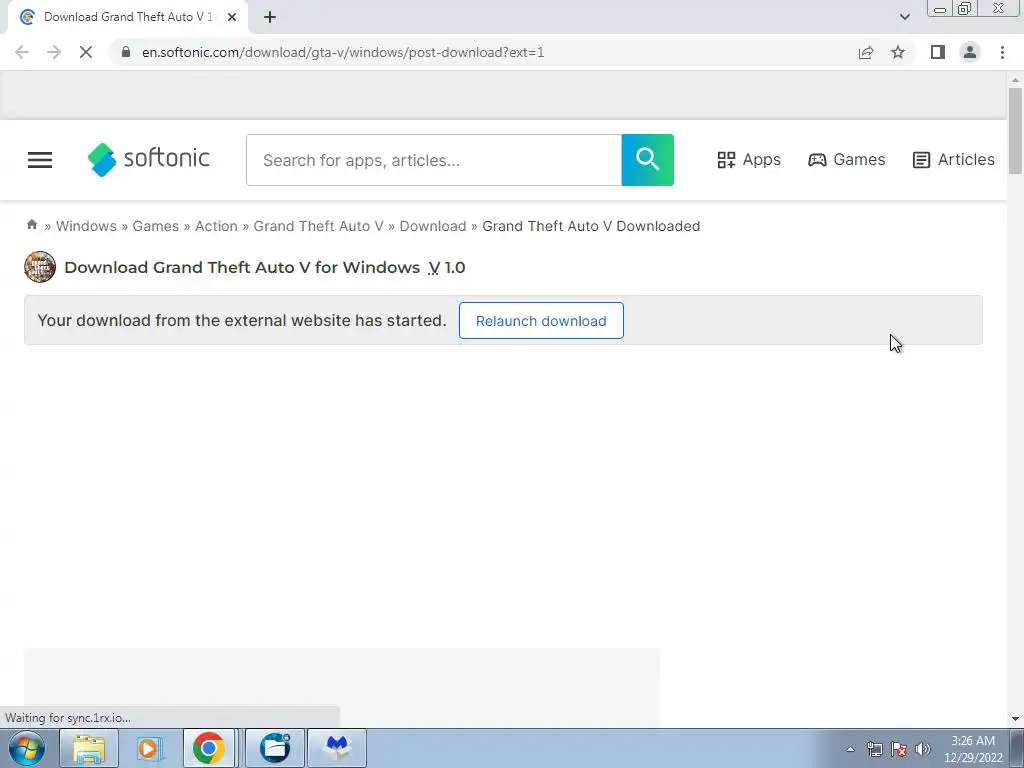The height and width of the screenshot is (768, 1024).
Task: Click the home icon in the breadcrumb
Action: [x=32, y=225]
